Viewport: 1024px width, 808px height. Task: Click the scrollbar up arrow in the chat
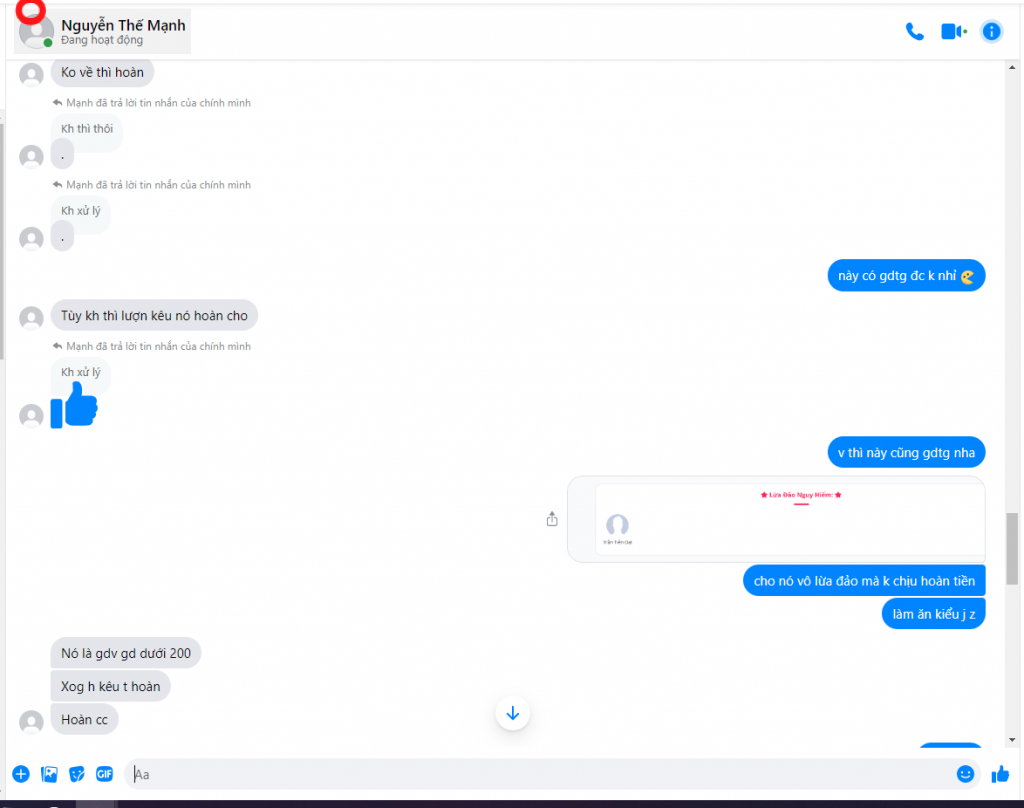point(1012,67)
